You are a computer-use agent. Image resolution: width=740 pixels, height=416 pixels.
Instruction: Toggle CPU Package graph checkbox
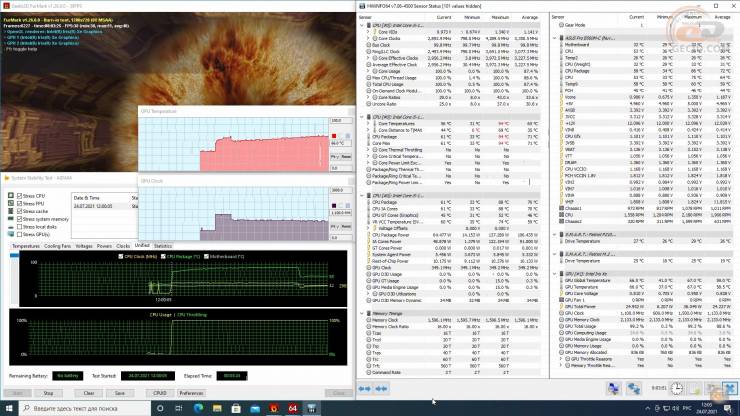point(163,256)
